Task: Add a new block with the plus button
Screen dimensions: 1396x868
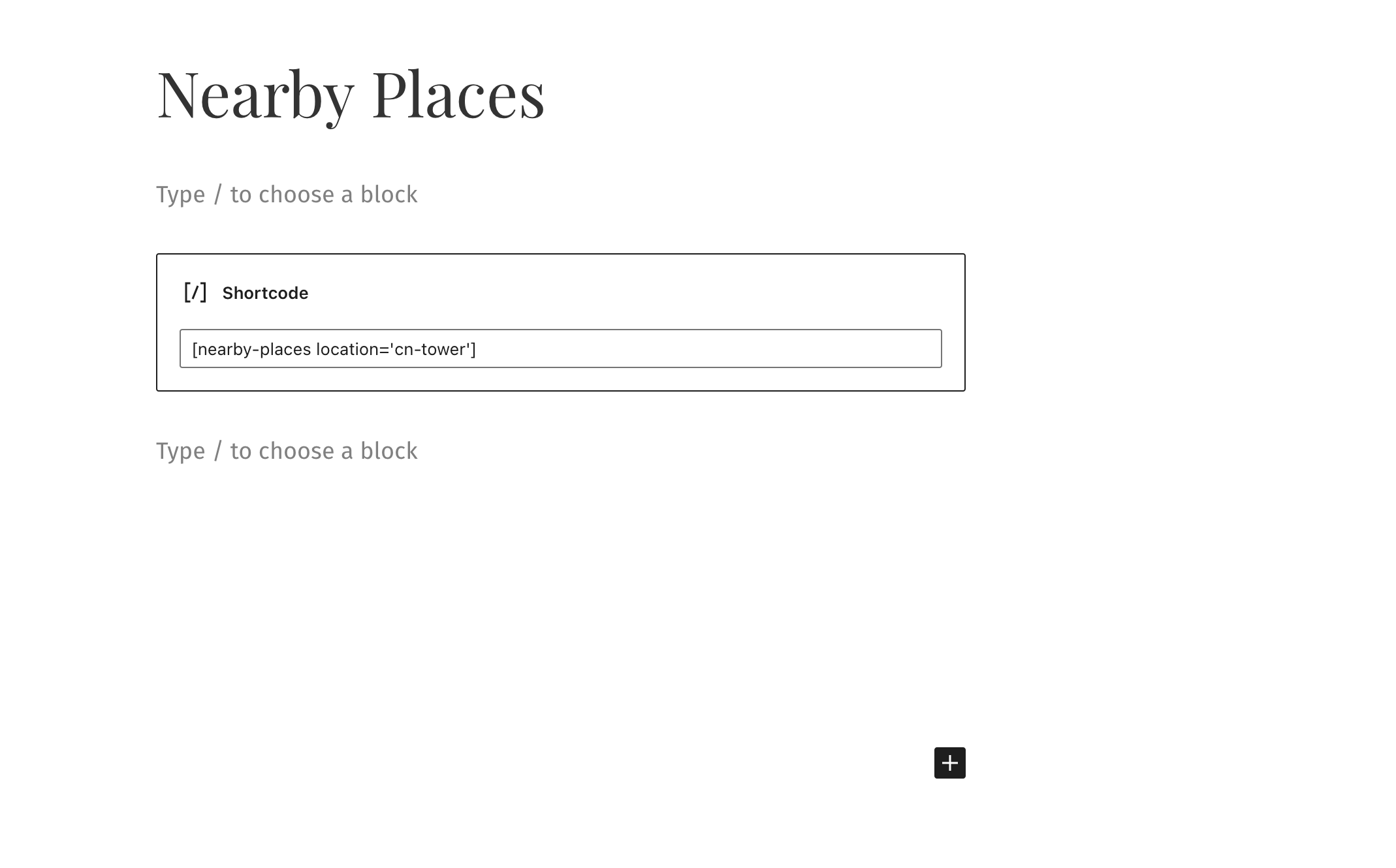Action: [x=949, y=762]
